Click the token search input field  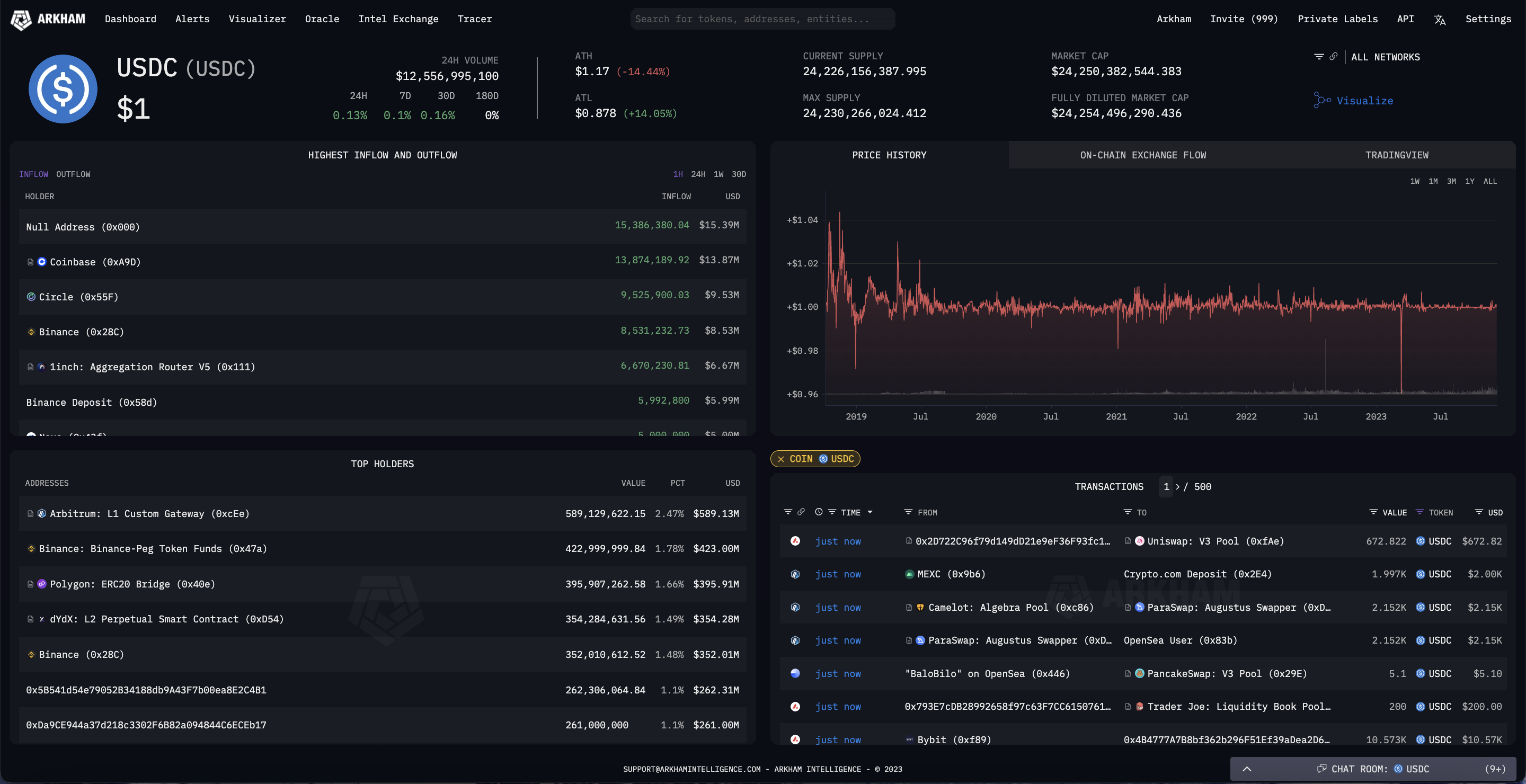click(762, 19)
